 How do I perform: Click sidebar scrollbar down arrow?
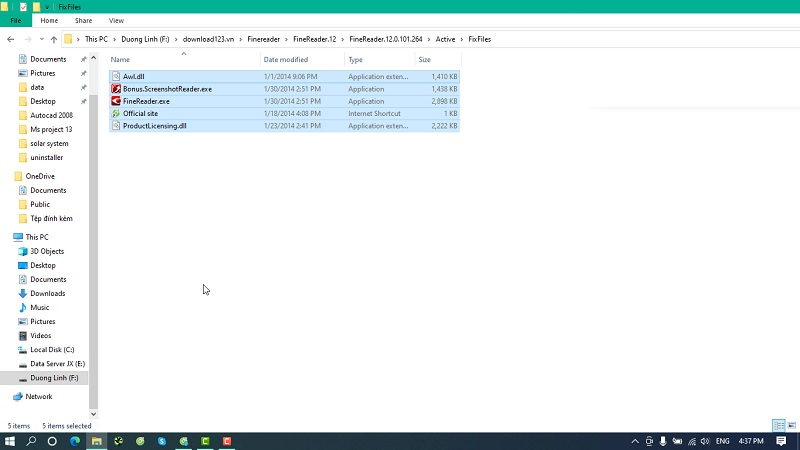(x=93, y=414)
